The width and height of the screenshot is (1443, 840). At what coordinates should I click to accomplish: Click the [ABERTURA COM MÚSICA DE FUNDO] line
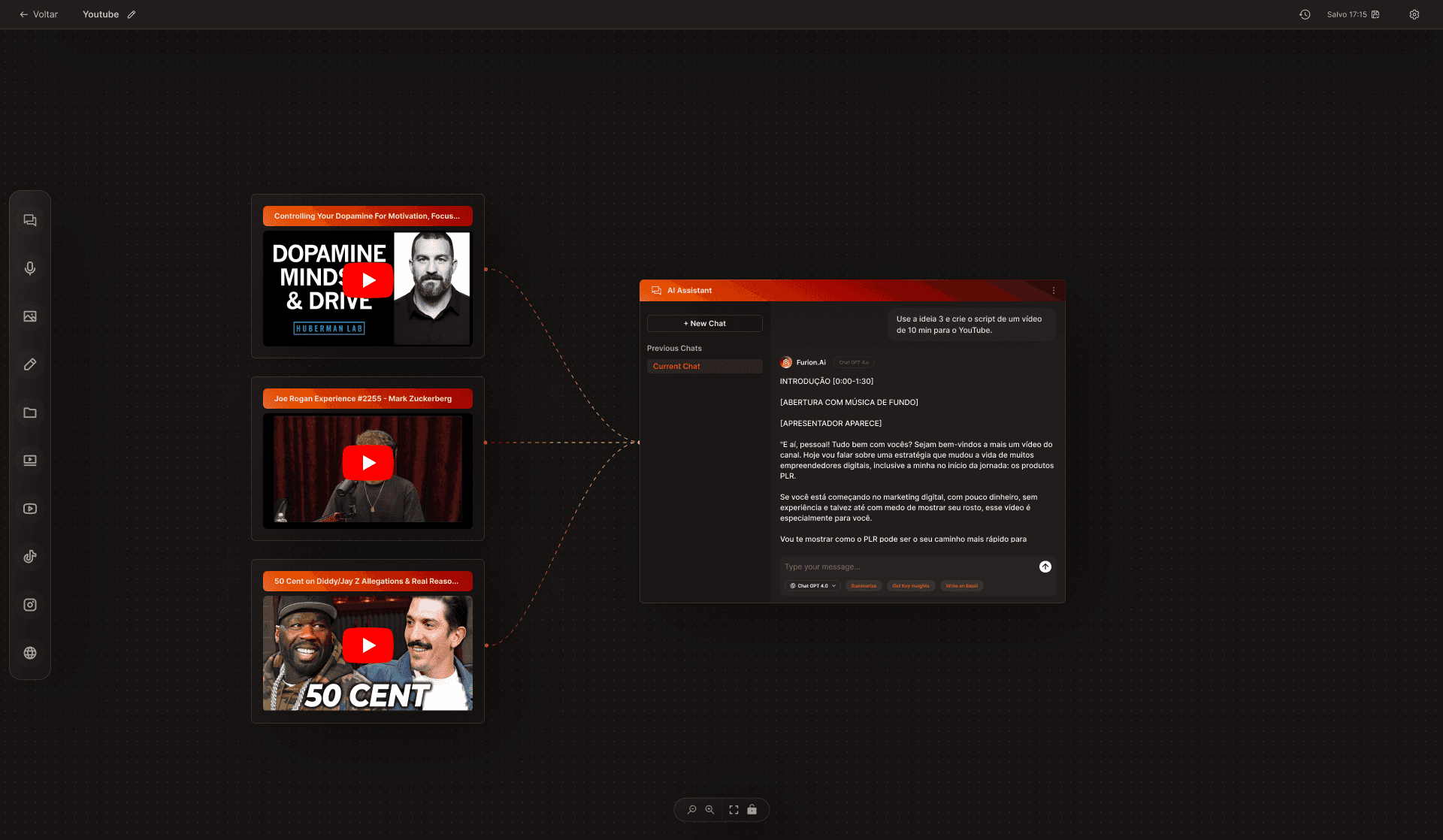tap(849, 403)
